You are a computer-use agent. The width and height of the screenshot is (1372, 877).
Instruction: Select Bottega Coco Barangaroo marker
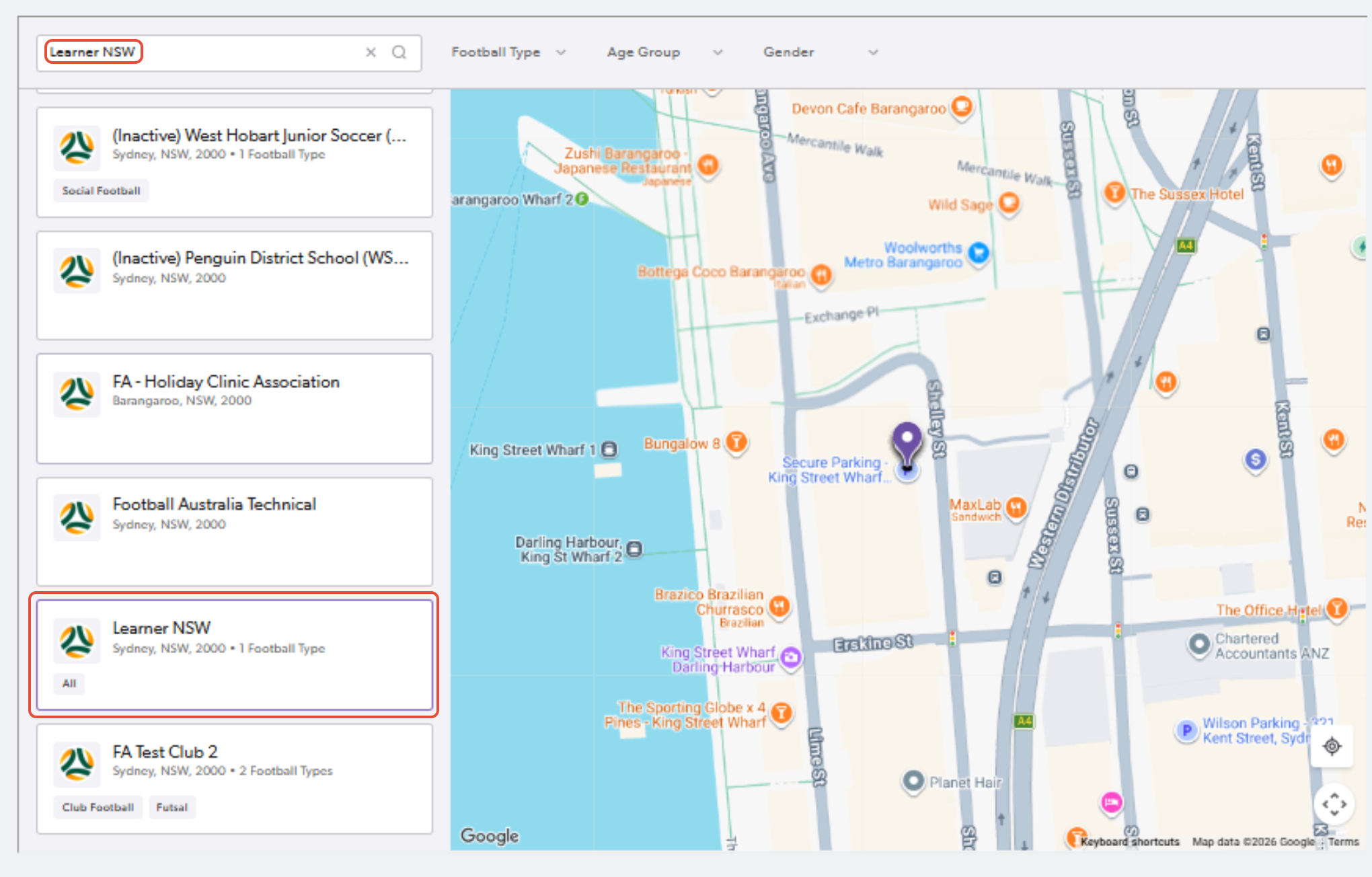pos(821,274)
